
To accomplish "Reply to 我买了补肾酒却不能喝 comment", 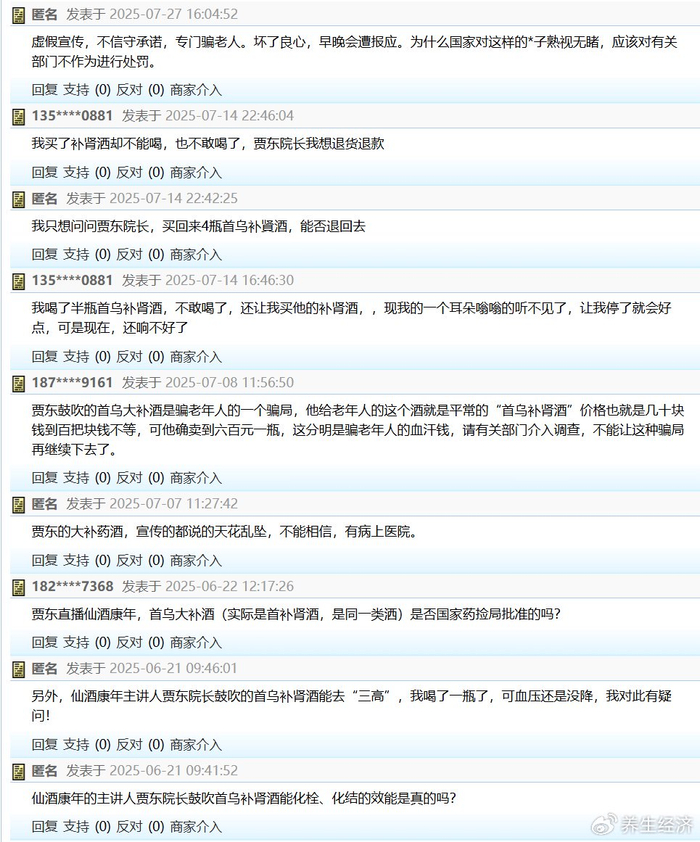I will click(45, 172).
